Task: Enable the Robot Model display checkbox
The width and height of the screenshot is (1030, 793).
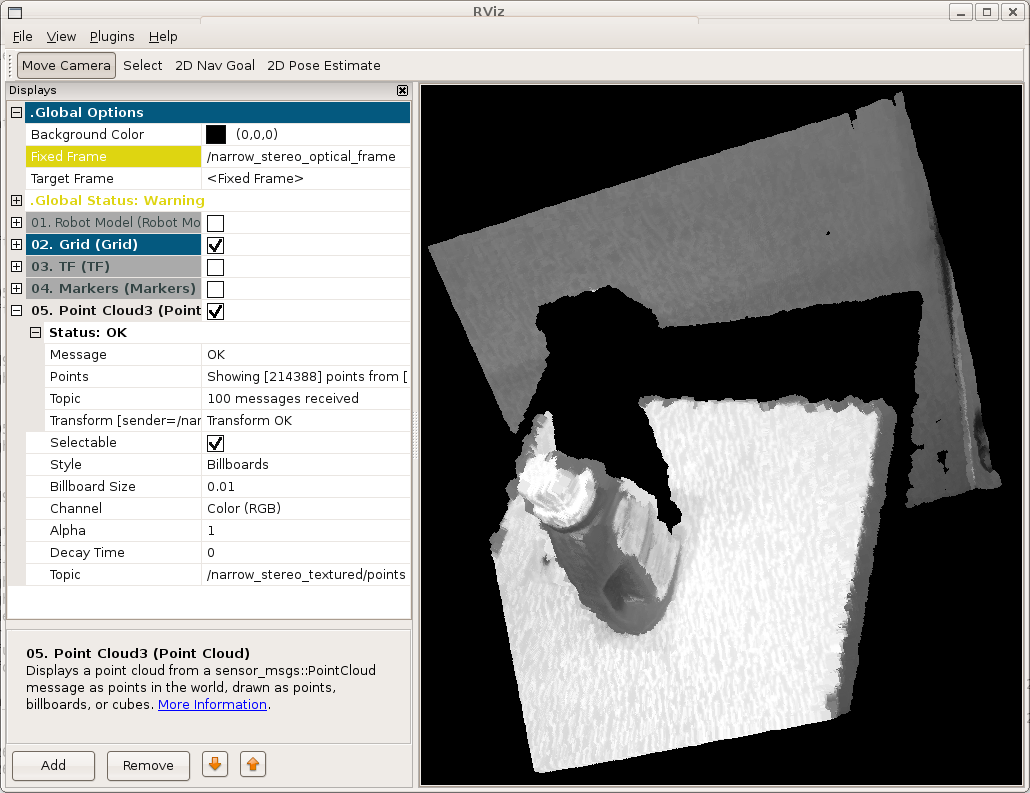Action: click(x=215, y=223)
